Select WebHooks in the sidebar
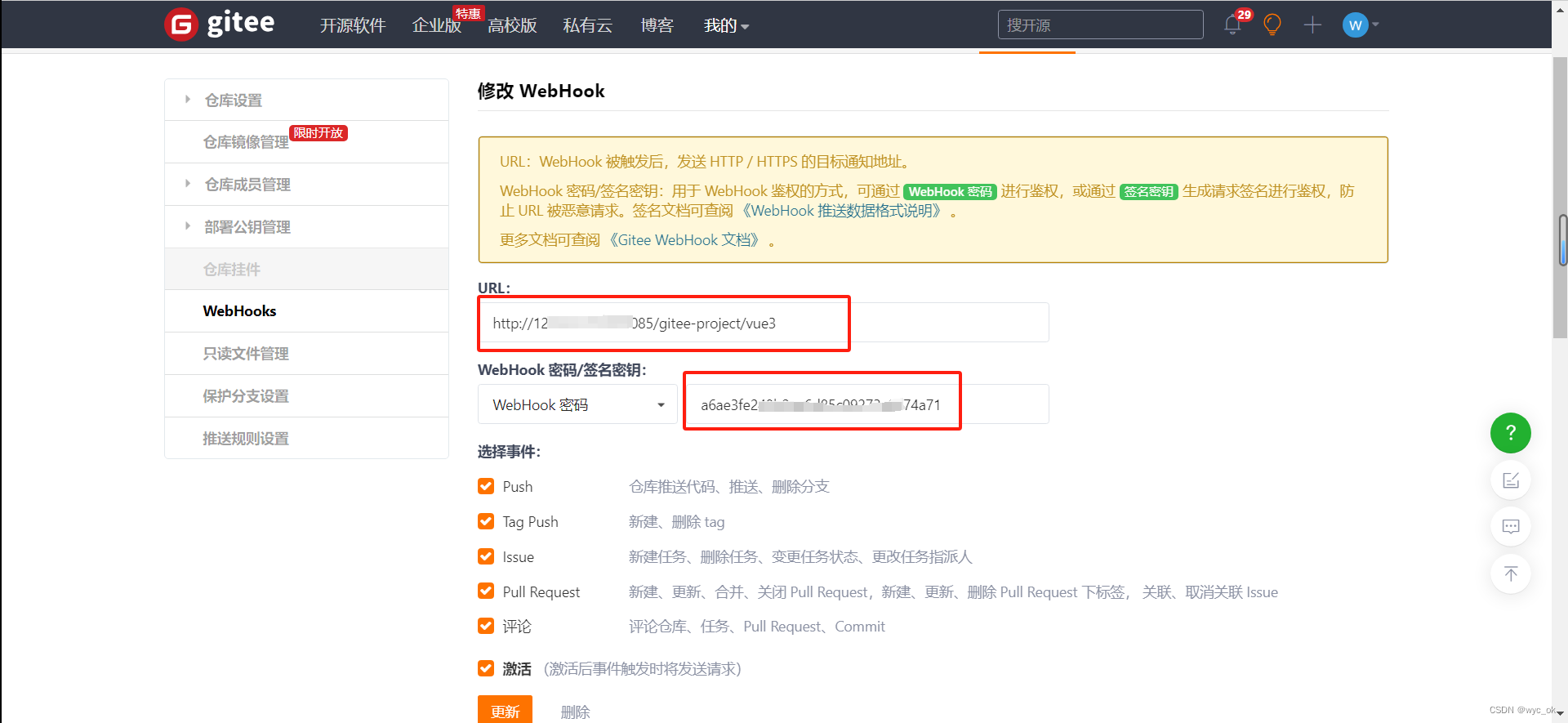Screen dimensions: 1568x723 pos(306,311)
